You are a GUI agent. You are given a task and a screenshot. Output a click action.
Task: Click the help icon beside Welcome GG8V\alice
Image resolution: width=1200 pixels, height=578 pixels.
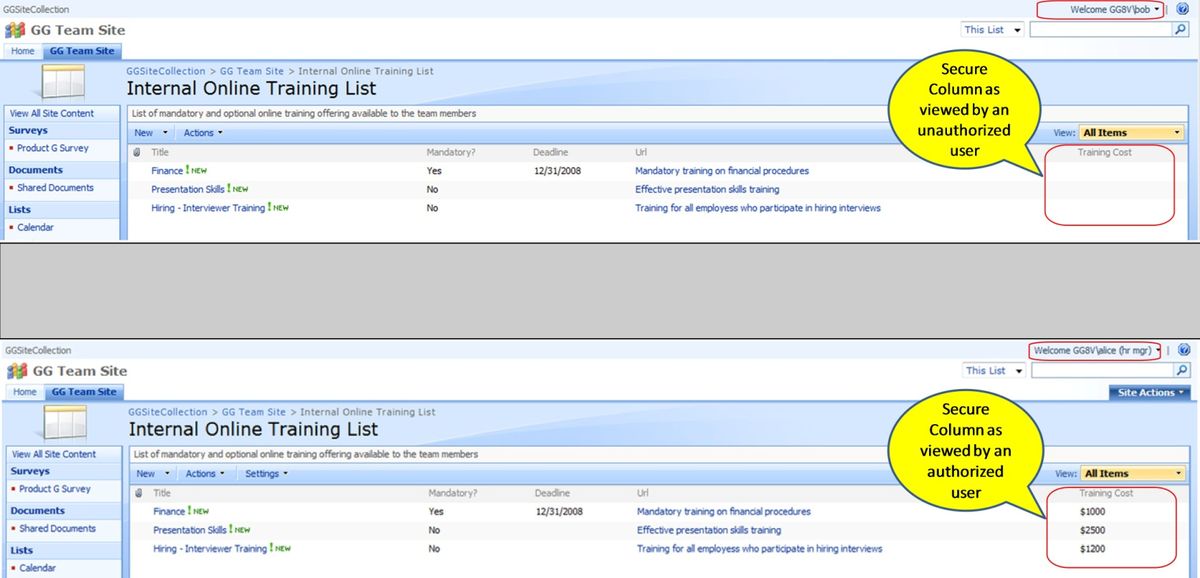point(1184,351)
